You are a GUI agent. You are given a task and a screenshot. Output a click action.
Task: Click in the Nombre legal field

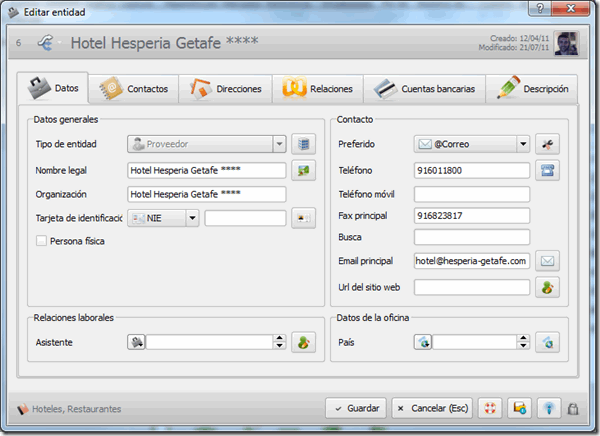coord(207,170)
